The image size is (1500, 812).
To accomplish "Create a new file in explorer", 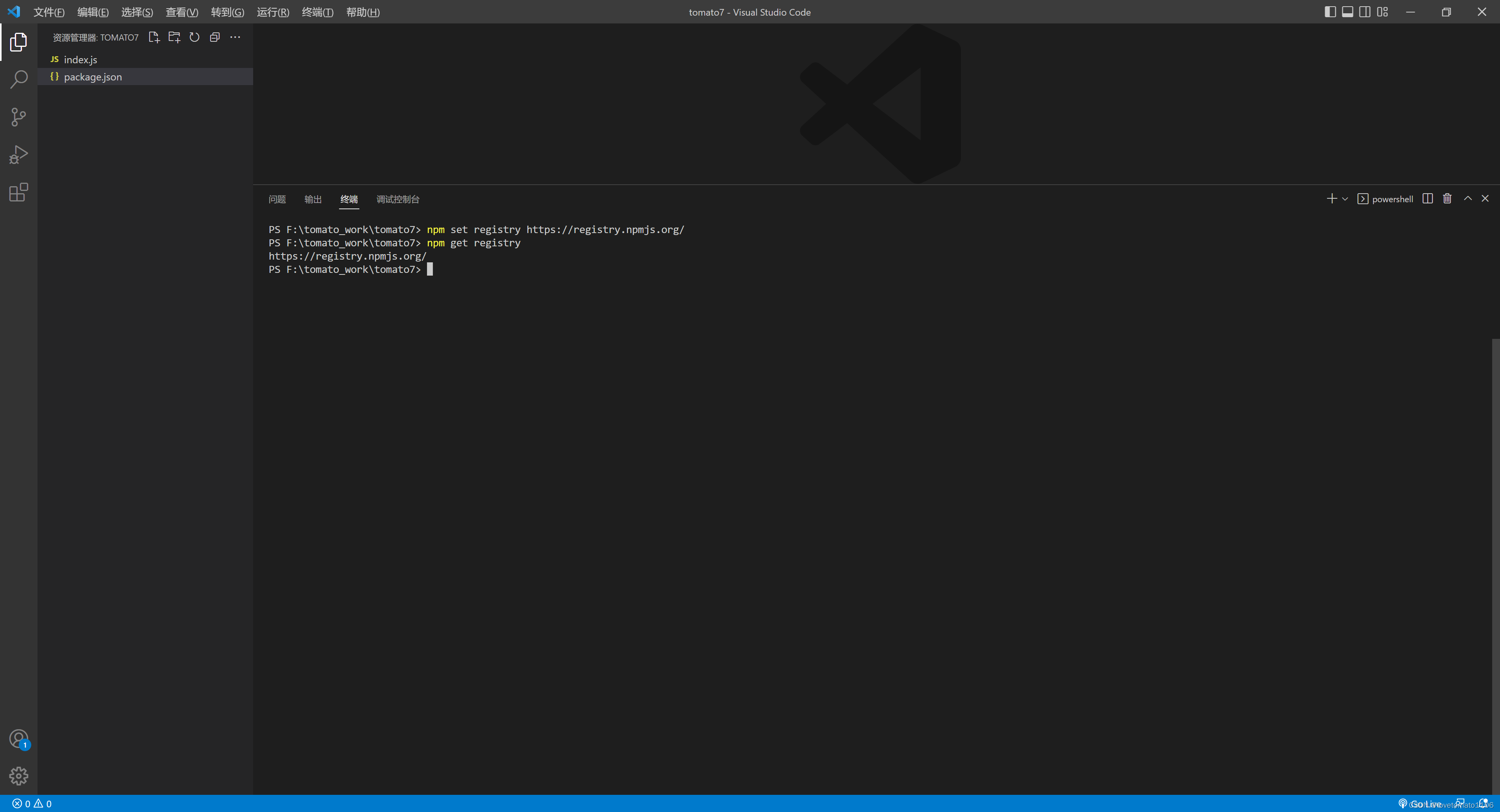I will [x=154, y=37].
